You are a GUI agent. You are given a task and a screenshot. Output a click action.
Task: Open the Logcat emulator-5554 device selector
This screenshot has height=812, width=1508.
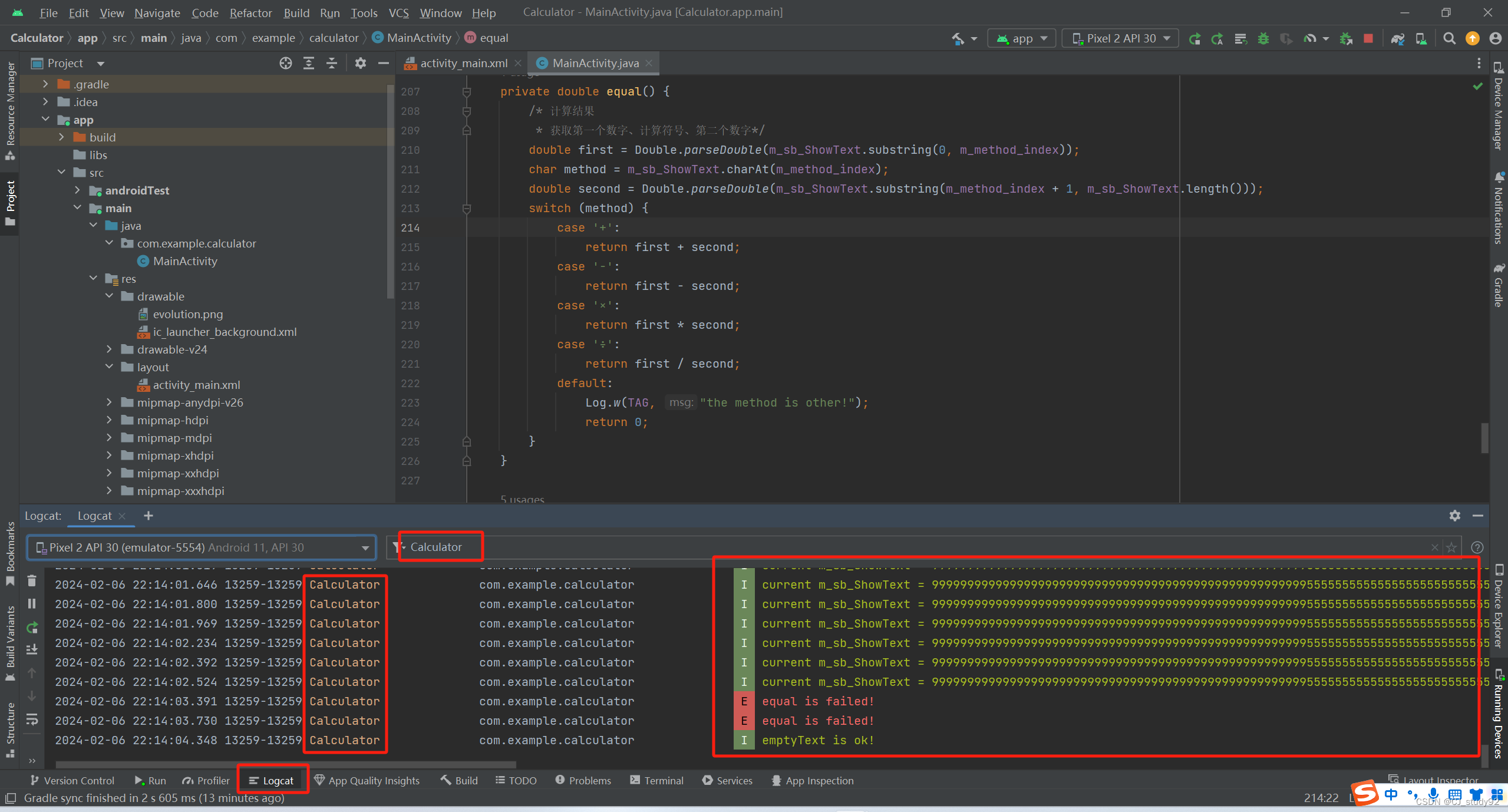(x=202, y=547)
